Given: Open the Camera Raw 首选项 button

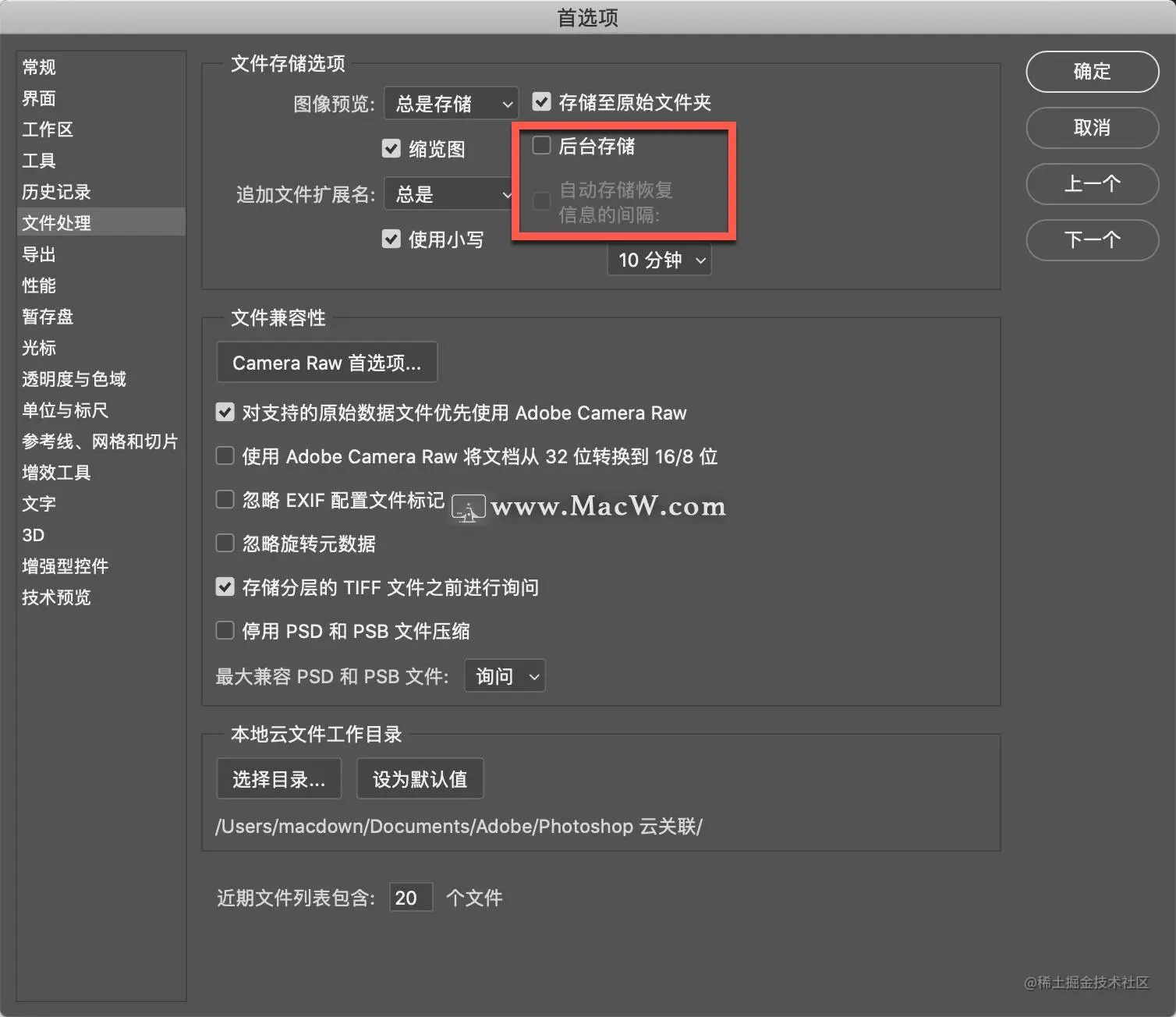Looking at the screenshot, I should click(327, 363).
